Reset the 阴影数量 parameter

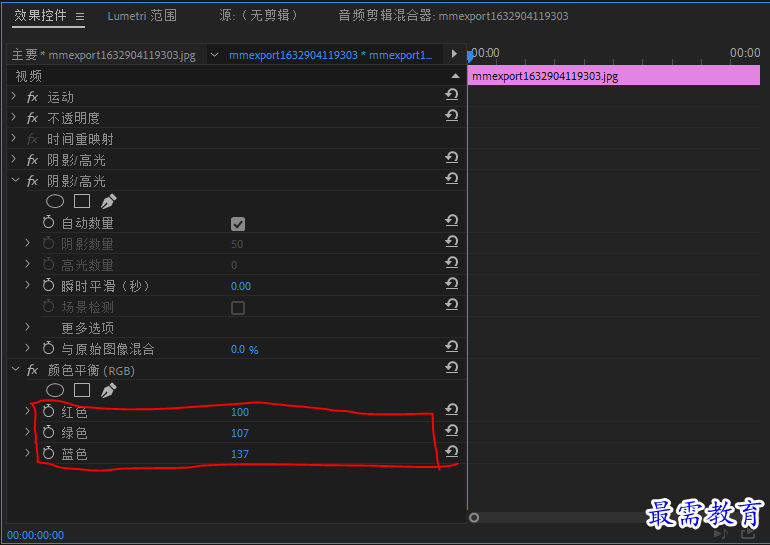click(452, 242)
